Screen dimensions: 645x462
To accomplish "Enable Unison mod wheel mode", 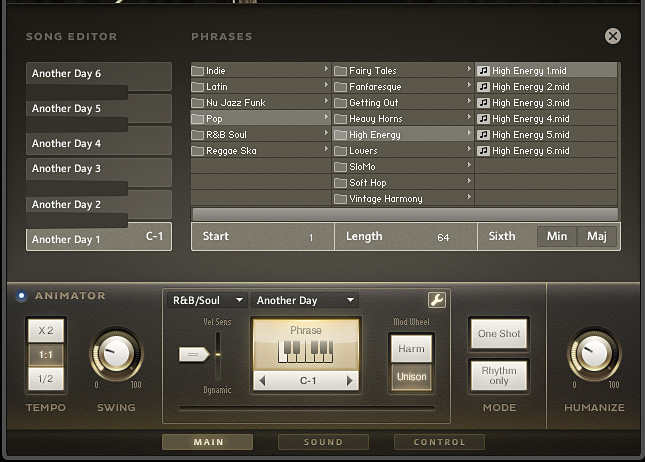I will click(x=411, y=377).
